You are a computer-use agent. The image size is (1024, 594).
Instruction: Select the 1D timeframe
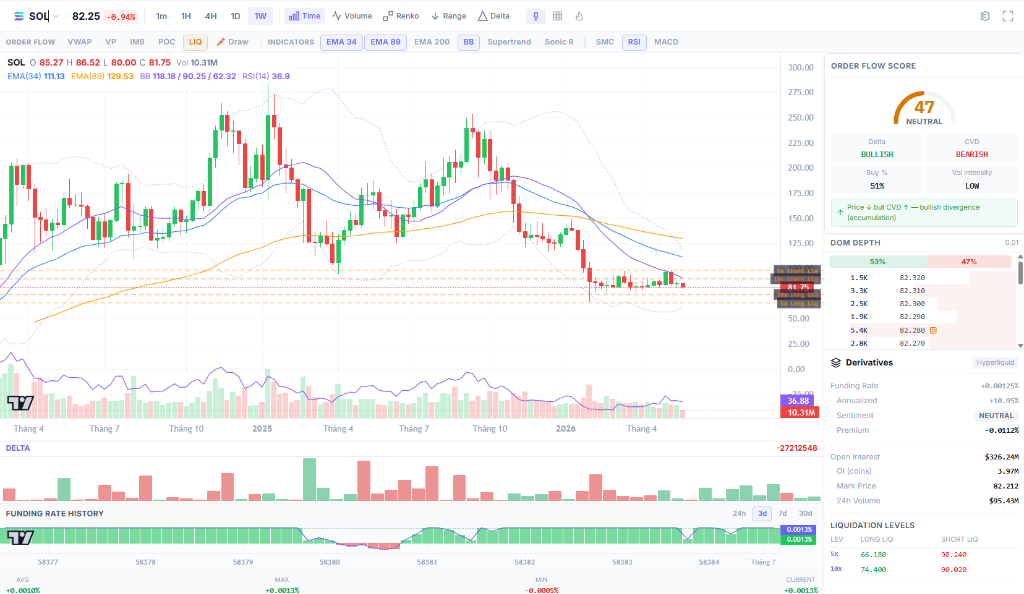coord(236,16)
